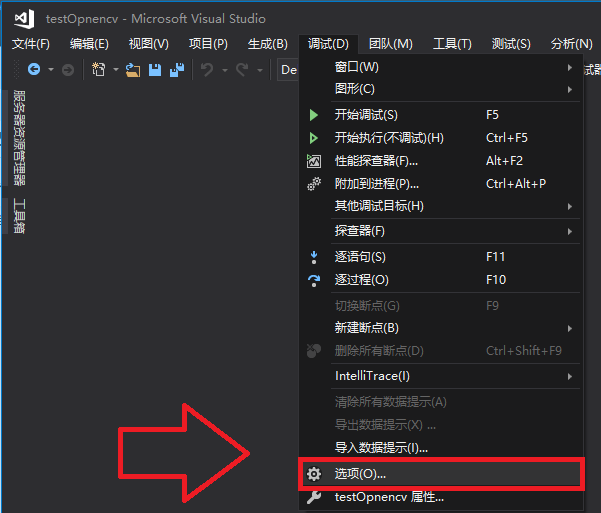
Task: Expand the 图形(C) submenu arrow
Action: 570,89
